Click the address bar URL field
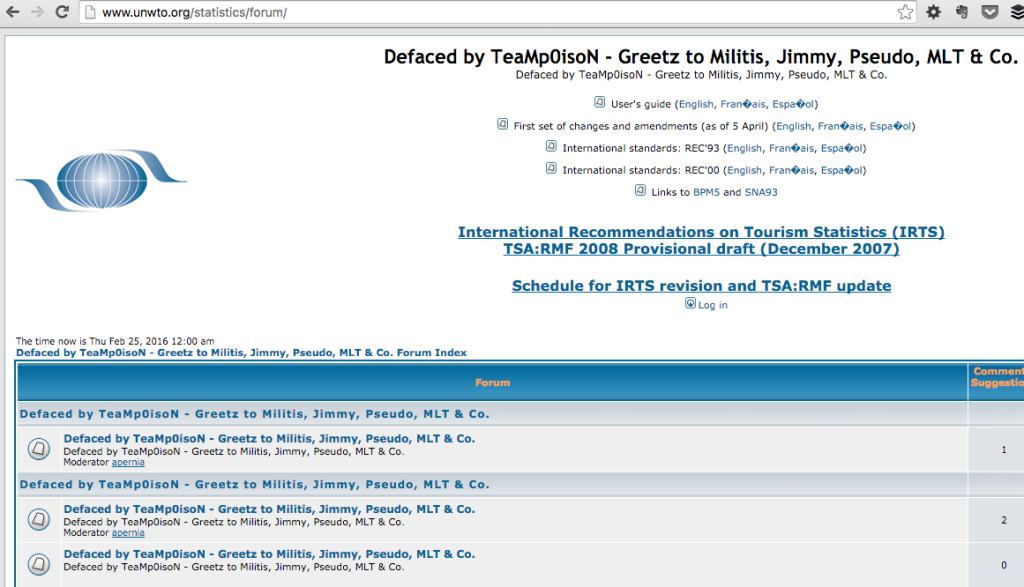The height and width of the screenshot is (587, 1024). tap(496, 12)
